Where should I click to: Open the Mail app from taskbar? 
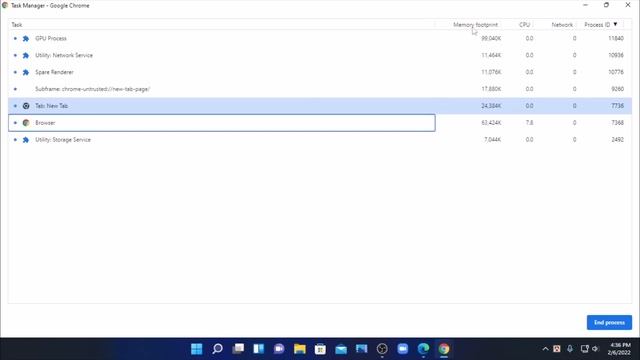[341, 349]
